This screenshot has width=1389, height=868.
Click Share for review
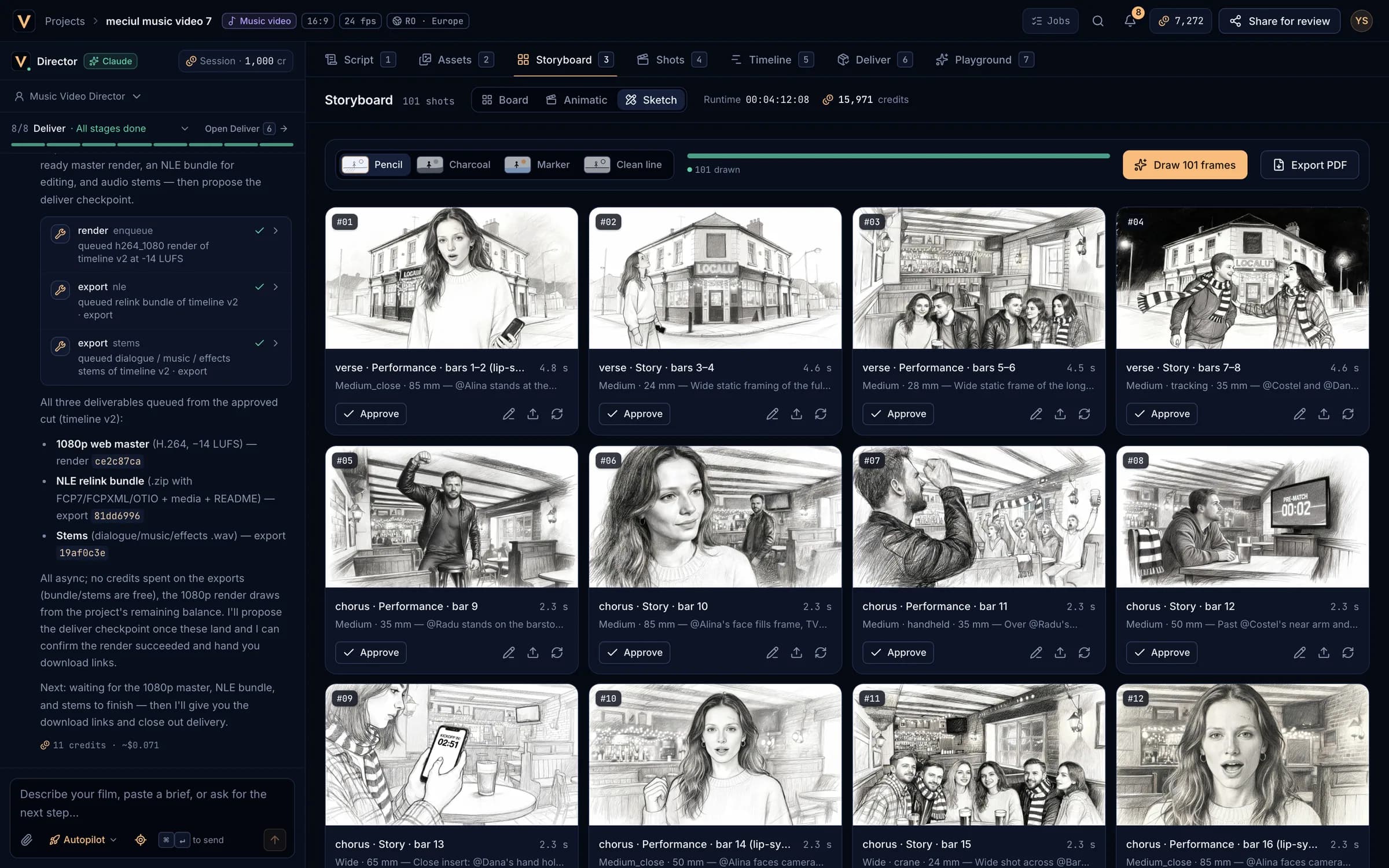1279,21
